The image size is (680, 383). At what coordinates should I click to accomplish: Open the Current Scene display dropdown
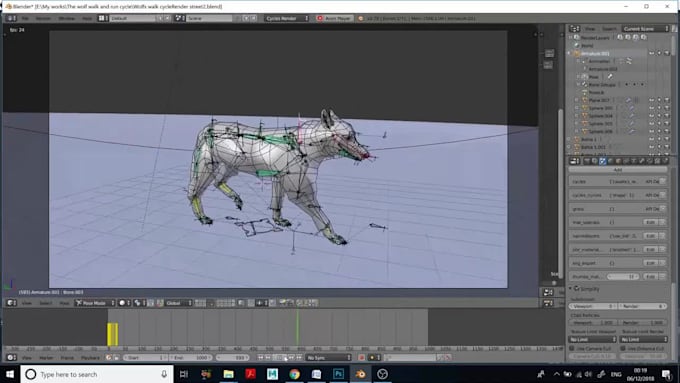[x=645, y=29]
